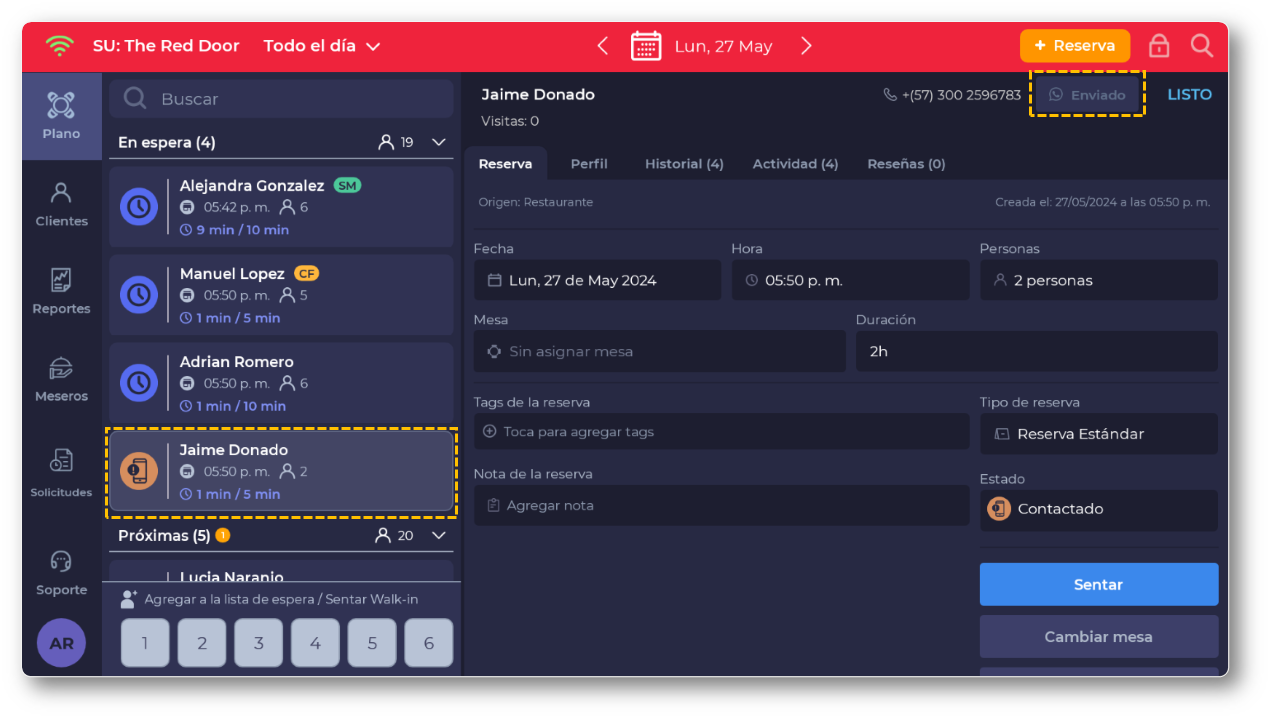Switch to the Perfil tab
1271x719 pixels.
click(x=589, y=164)
